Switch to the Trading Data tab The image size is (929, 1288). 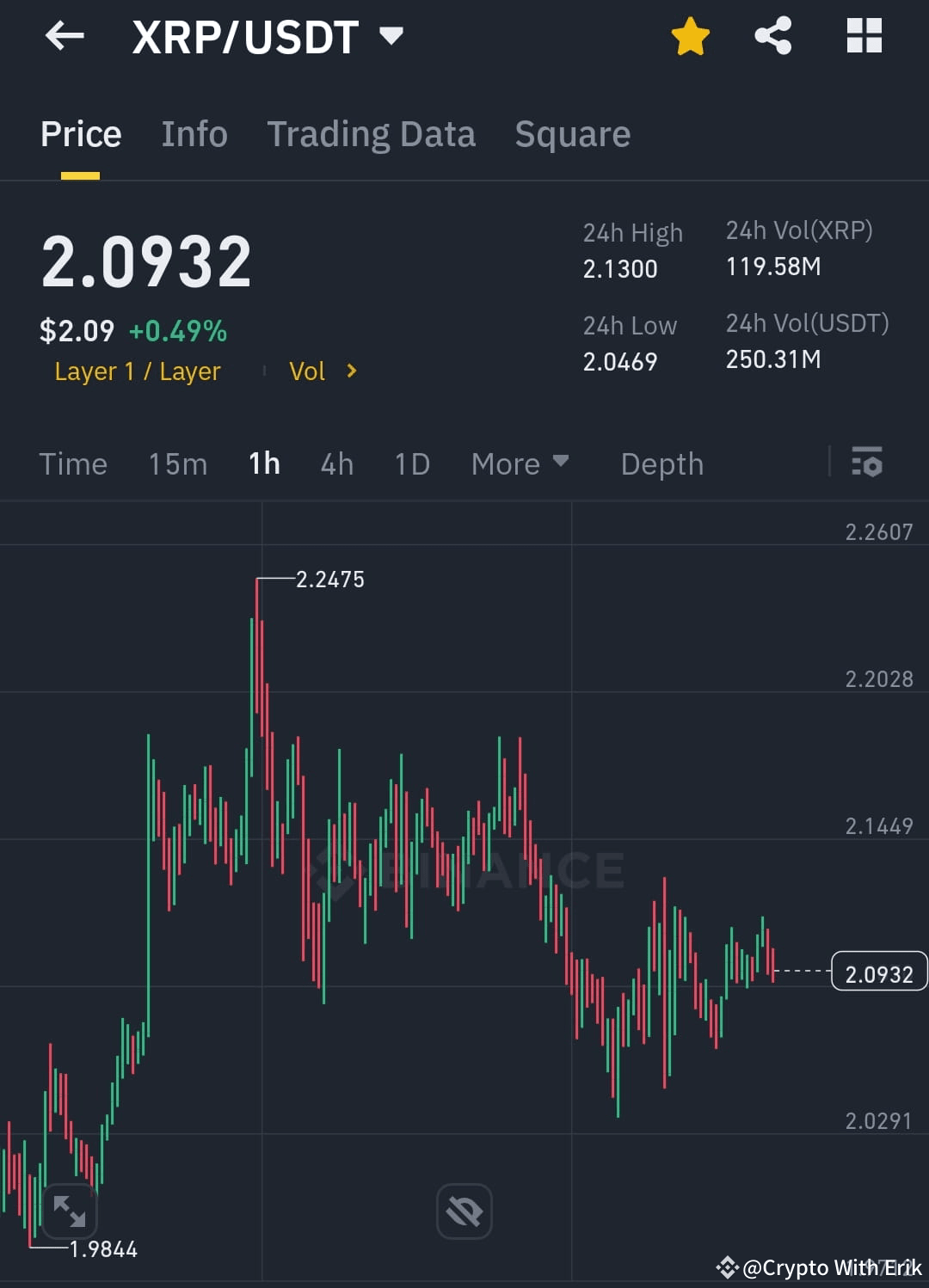pos(372,134)
